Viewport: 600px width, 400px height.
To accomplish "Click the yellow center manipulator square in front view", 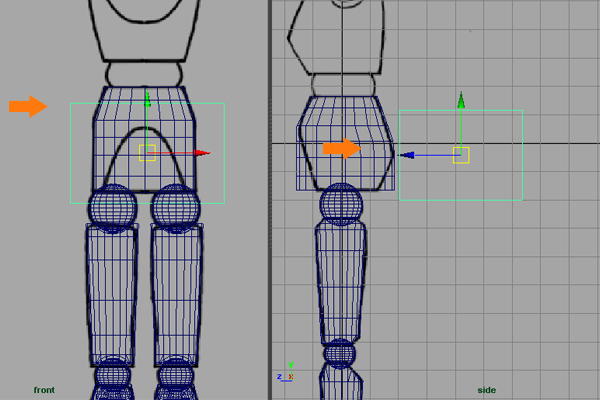I will coord(147,153).
